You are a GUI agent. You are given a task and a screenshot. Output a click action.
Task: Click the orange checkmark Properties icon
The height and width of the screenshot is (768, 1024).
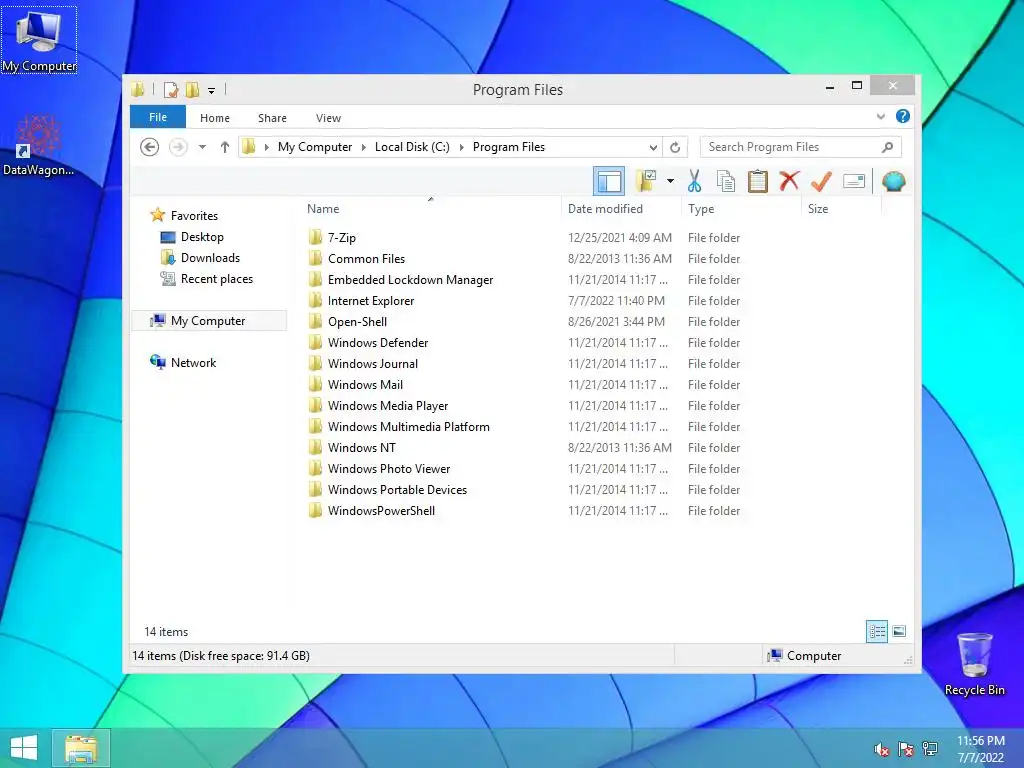pyautogui.click(x=821, y=181)
